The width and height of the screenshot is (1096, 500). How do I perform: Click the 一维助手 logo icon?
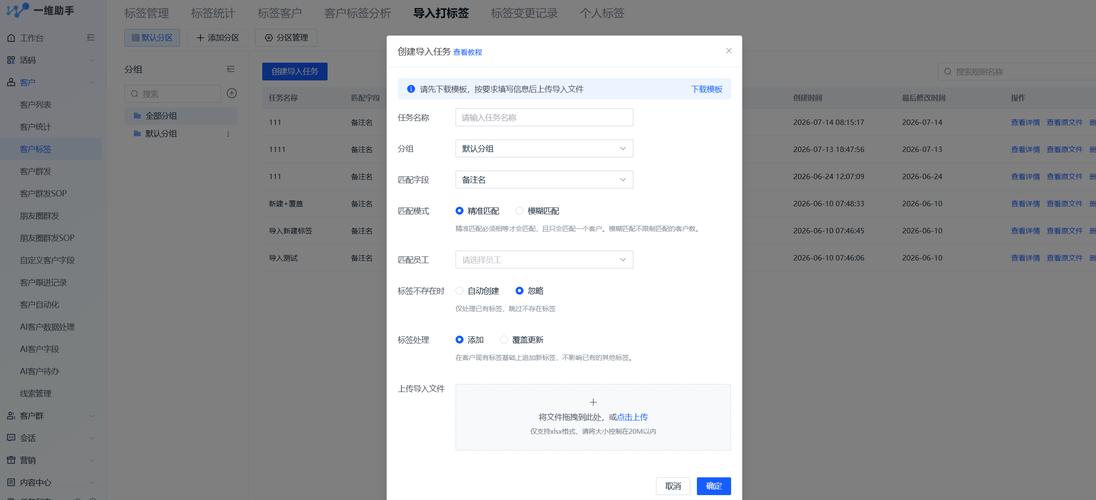click(x=17, y=11)
